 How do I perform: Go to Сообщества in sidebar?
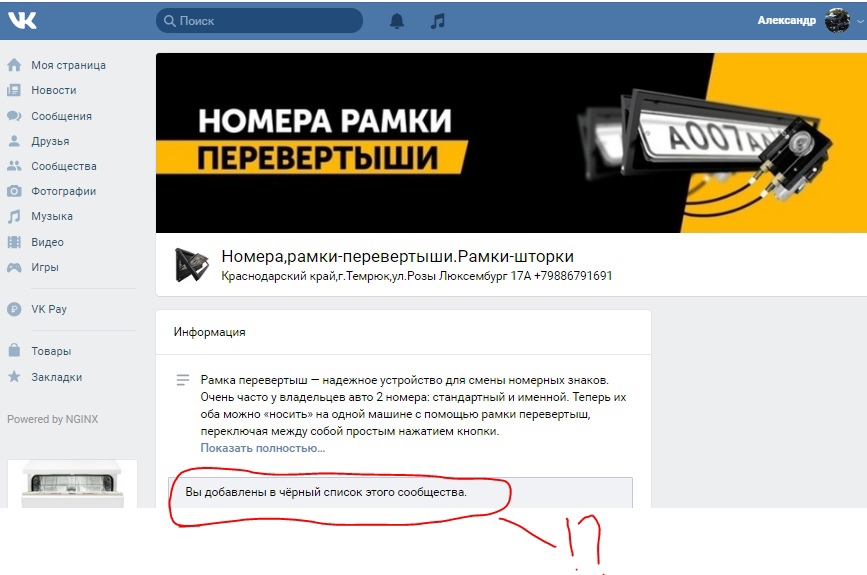tap(64, 166)
